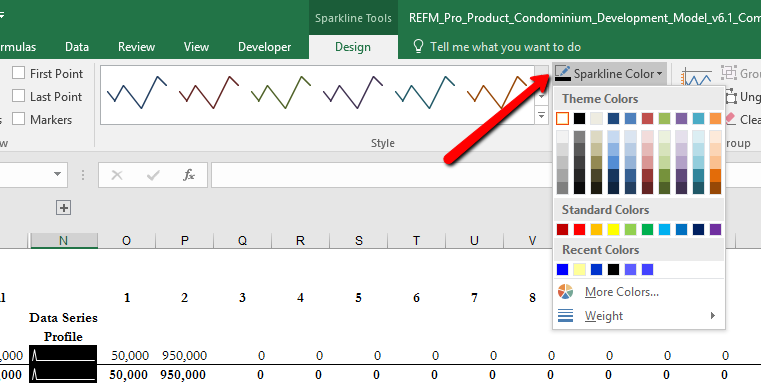Open the Sparkline Color dropdown
Image resolution: width=761 pixels, height=391 pixels.
point(609,74)
